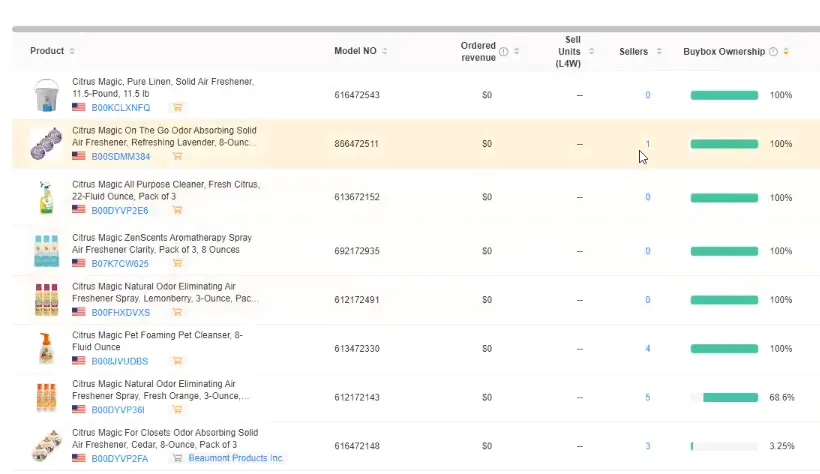The image size is (820, 474).
Task: Sort by Sell Units (L4W) arrows
Action: coord(592,52)
